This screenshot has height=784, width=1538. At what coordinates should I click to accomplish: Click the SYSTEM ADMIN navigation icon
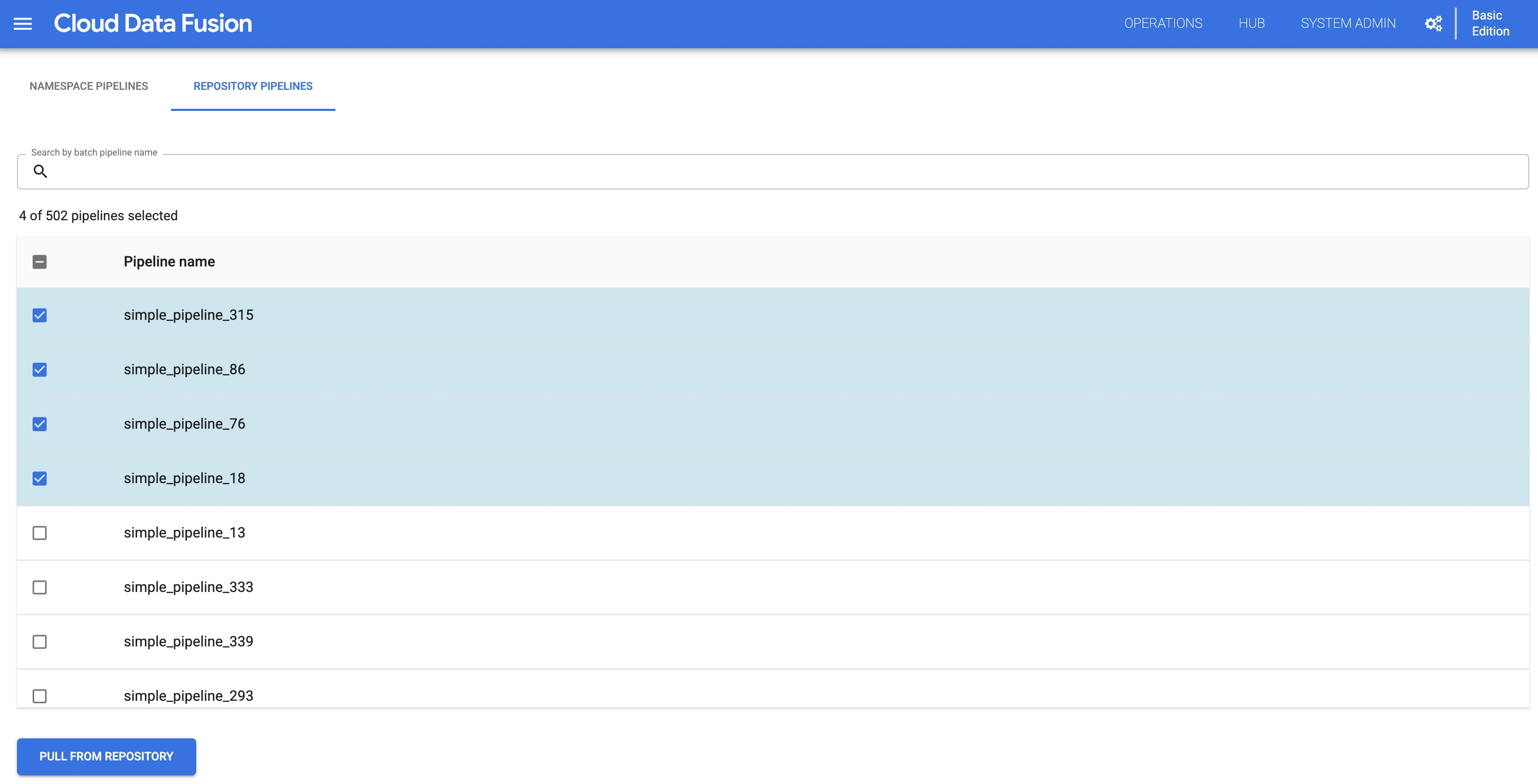click(1348, 23)
